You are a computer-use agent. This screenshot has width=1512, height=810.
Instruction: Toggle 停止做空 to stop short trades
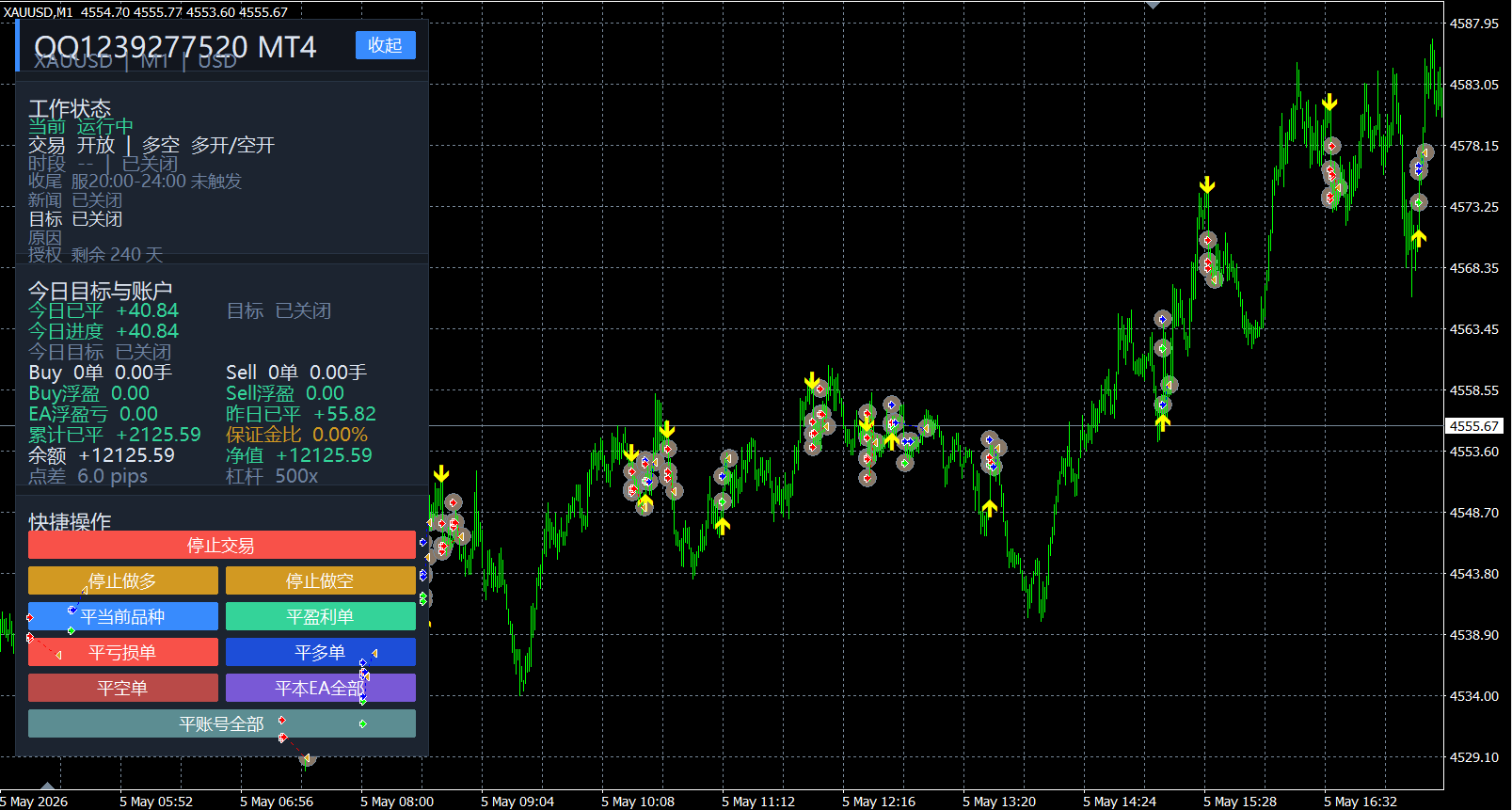321,580
